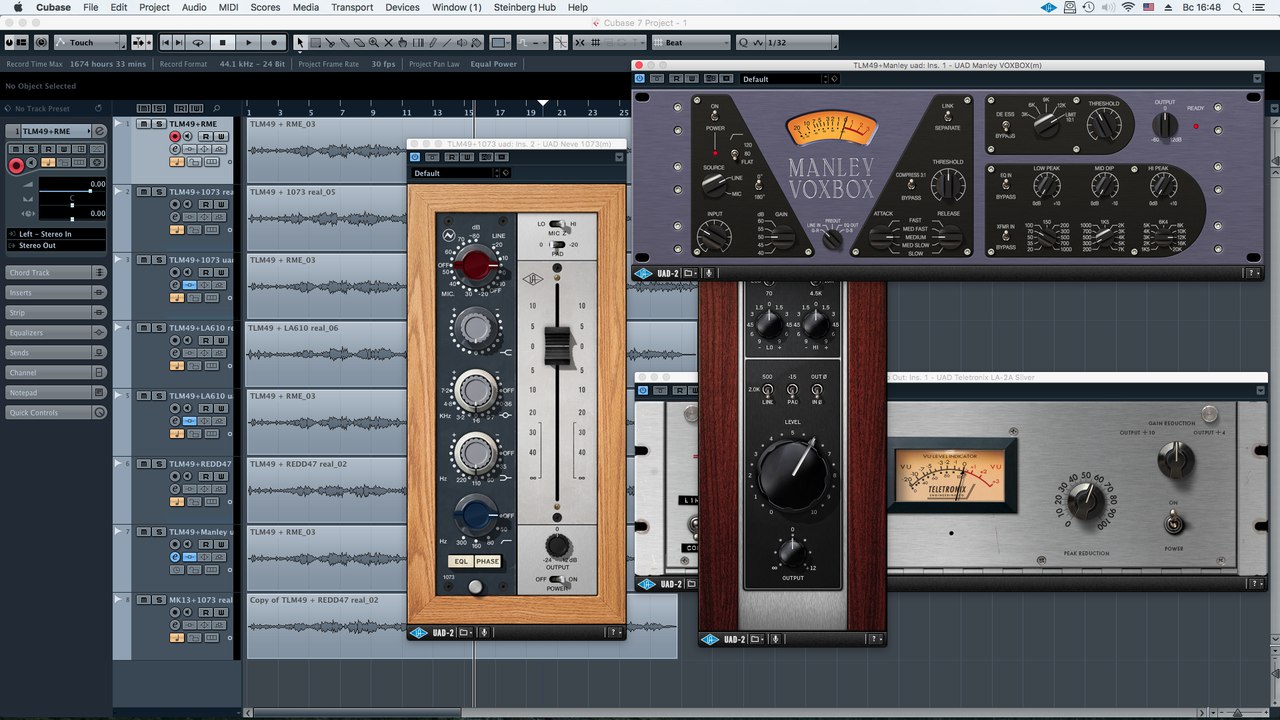Click the transport Record button

click(x=274, y=43)
